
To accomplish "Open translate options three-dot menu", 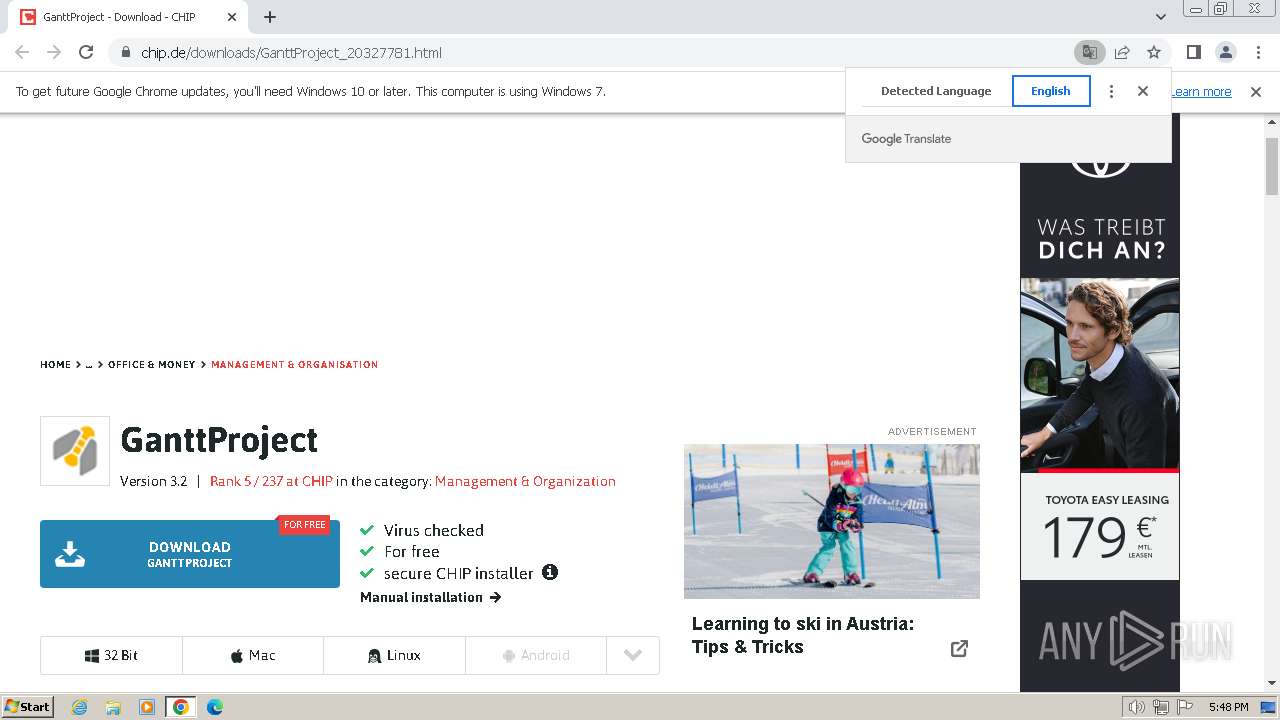I will [x=1111, y=91].
